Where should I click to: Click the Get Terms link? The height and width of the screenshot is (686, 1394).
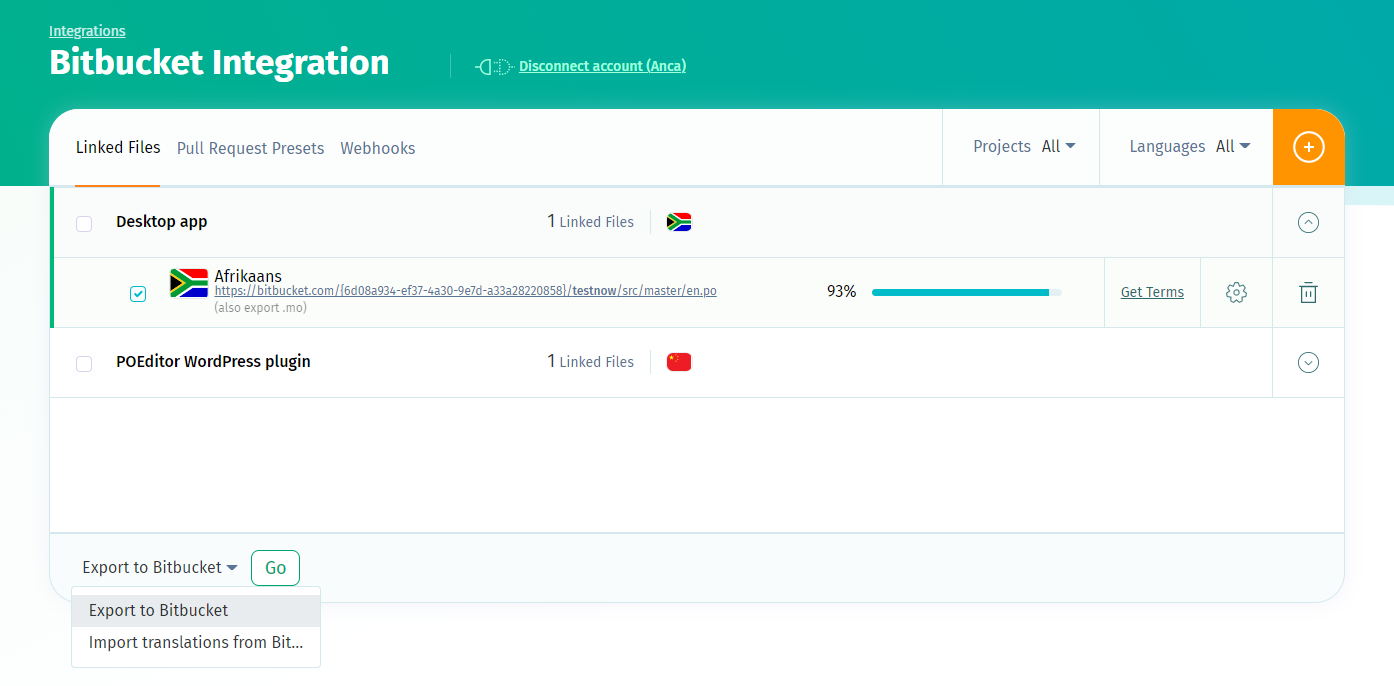1152,292
